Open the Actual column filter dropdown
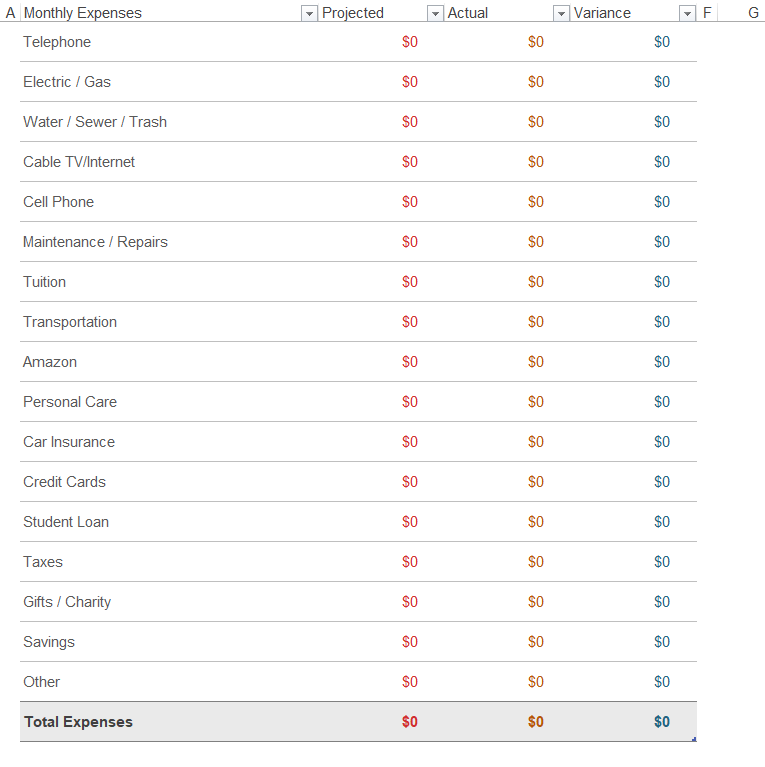The height and width of the screenshot is (767, 765). (x=561, y=13)
